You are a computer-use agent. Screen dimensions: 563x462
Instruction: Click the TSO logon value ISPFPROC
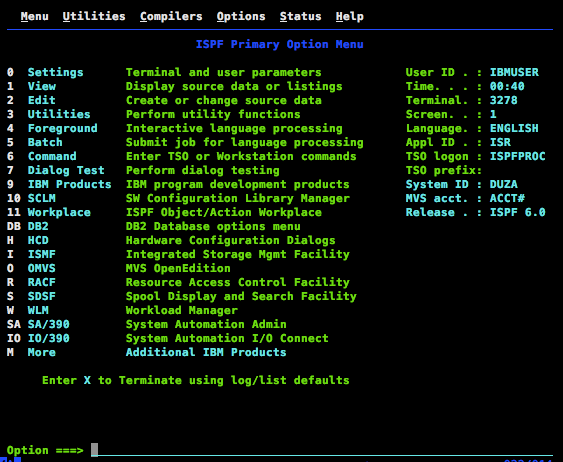point(518,156)
